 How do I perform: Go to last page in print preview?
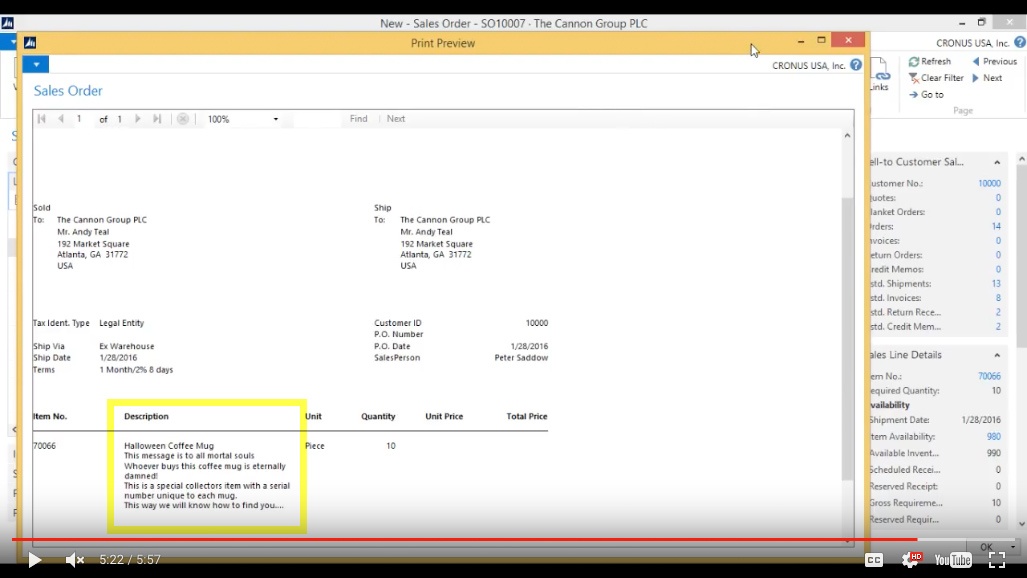pos(157,119)
